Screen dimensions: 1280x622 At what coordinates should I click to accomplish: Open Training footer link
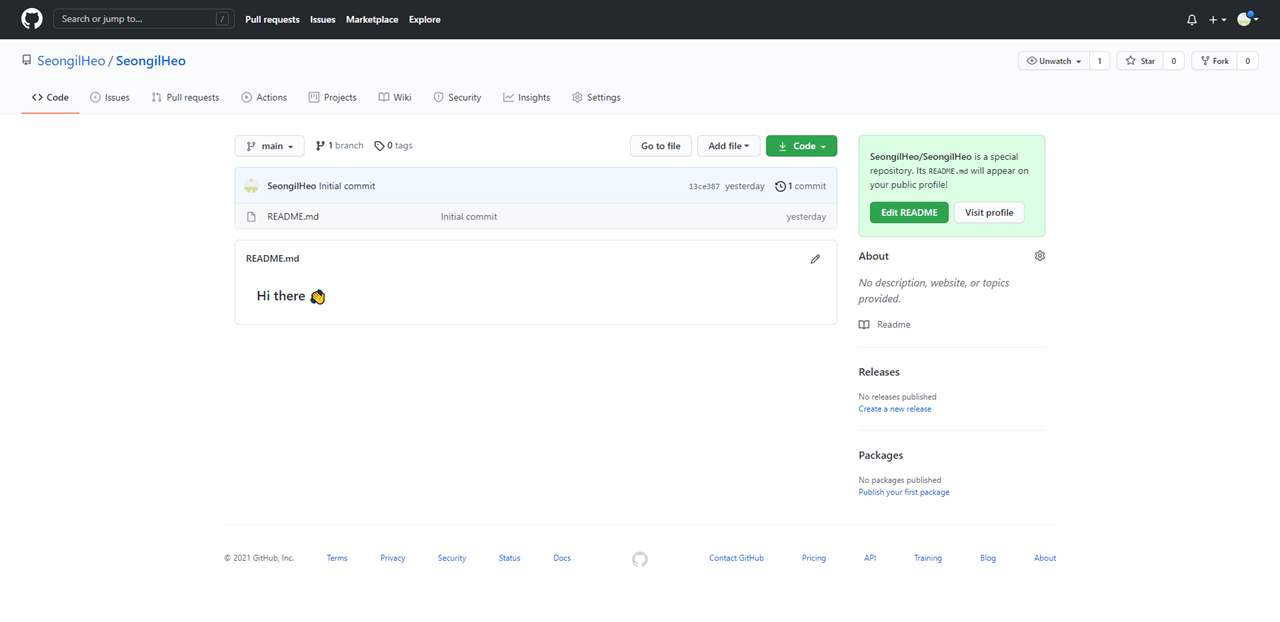pyautogui.click(x=928, y=558)
